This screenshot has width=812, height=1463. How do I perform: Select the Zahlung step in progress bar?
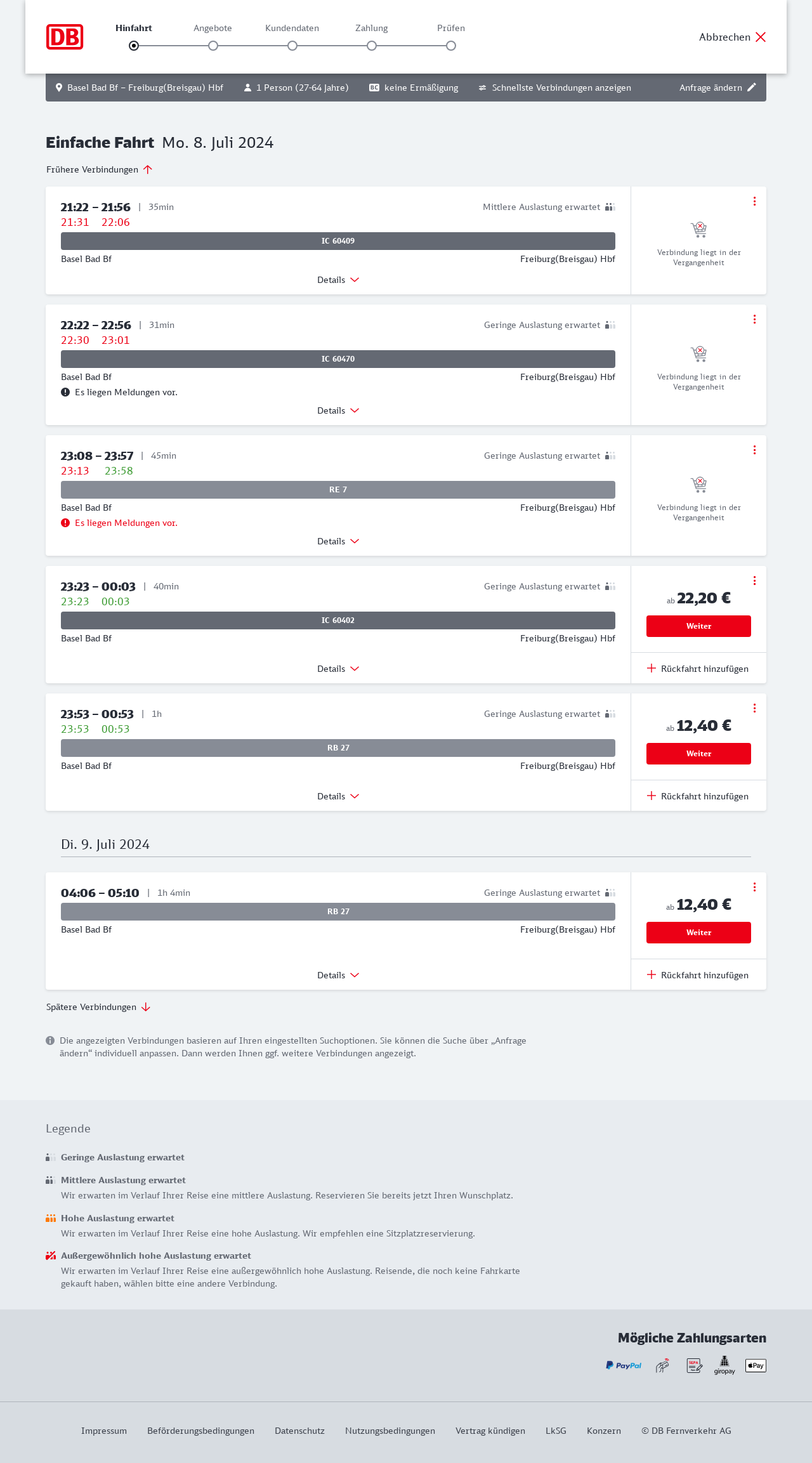tap(372, 46)
